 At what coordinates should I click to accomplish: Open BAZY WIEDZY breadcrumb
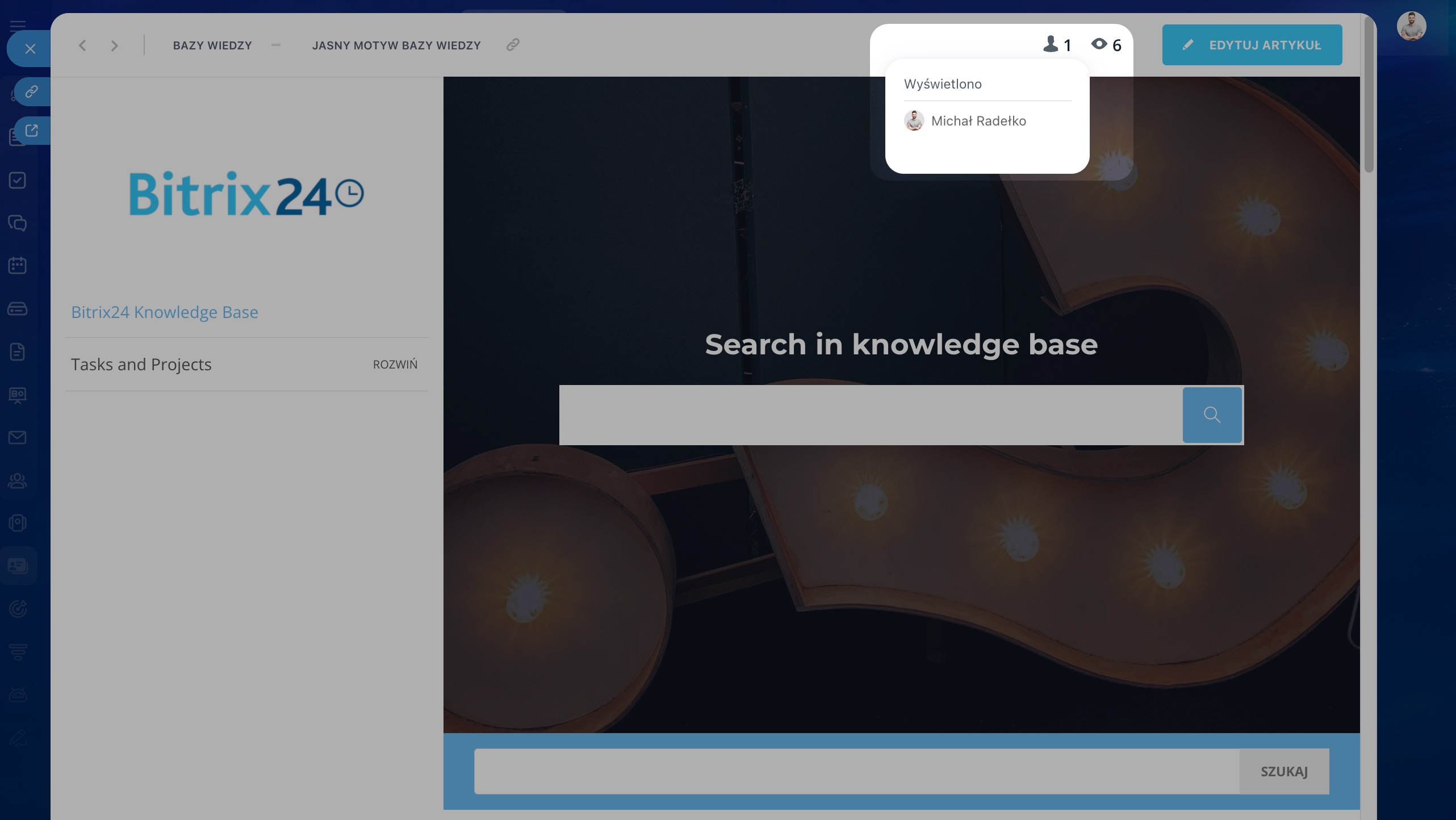click(x=212, y=45)
